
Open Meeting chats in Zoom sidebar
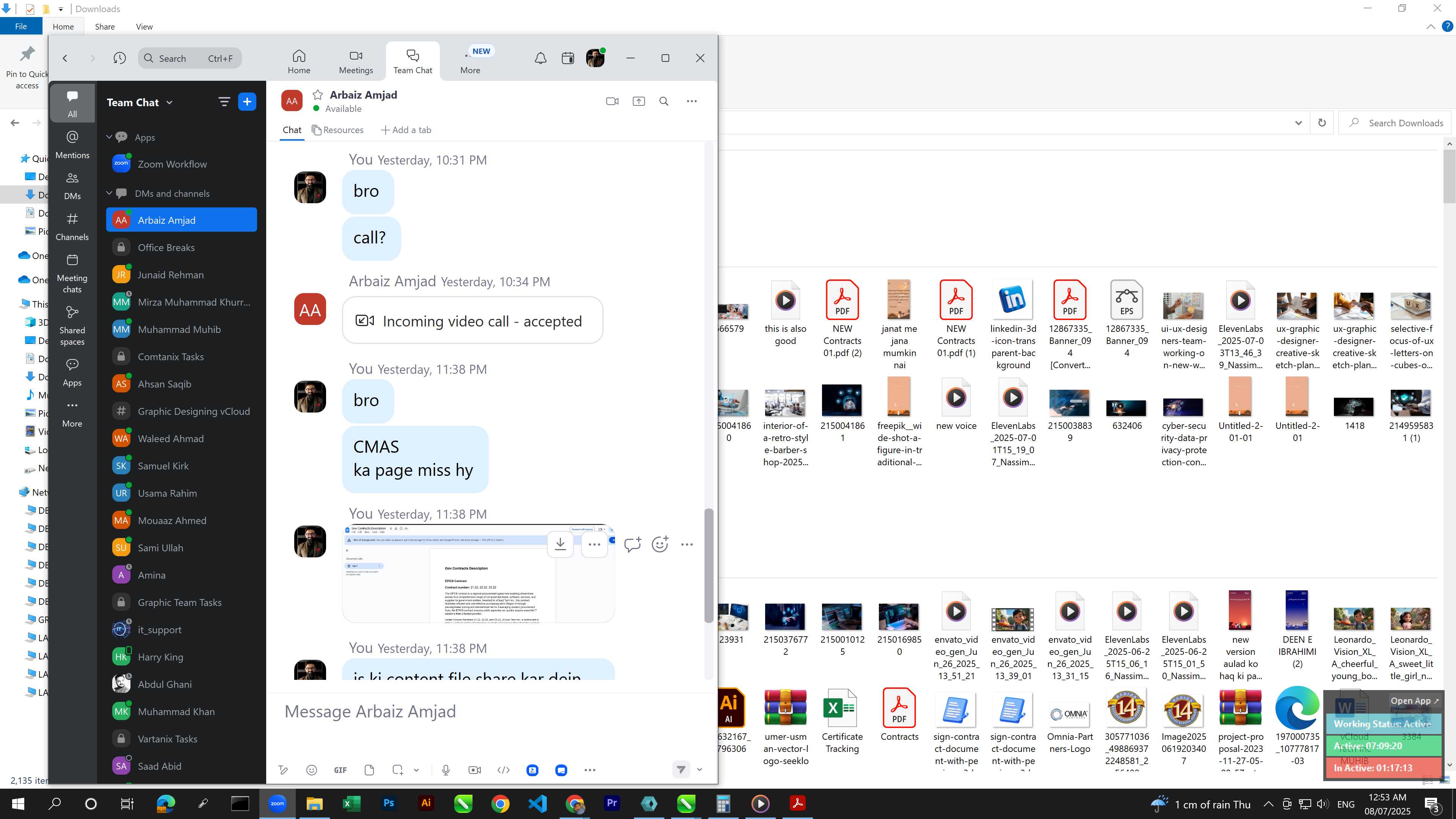tap(72, 273)
